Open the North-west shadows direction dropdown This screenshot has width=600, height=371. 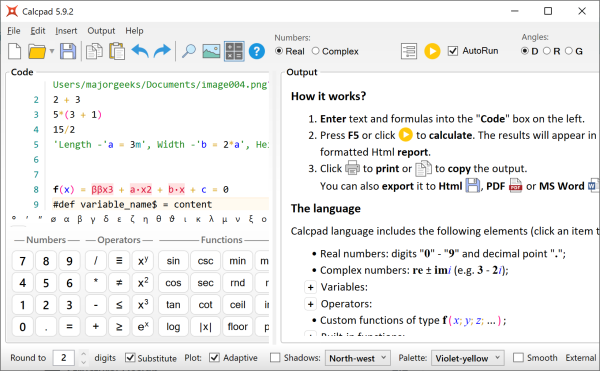[358, 358]
